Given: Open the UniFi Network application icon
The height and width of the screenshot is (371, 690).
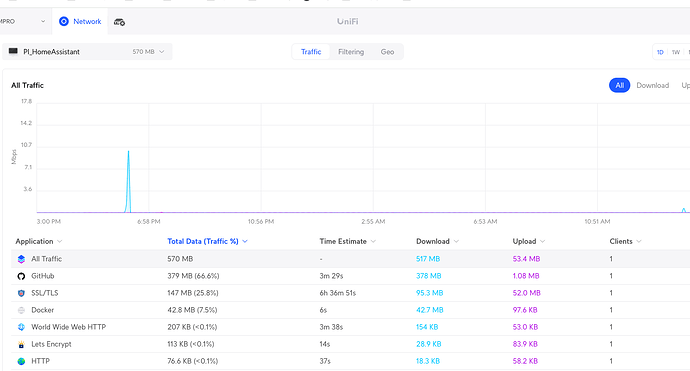Looking at the screenshot, I should coord(64,21).
